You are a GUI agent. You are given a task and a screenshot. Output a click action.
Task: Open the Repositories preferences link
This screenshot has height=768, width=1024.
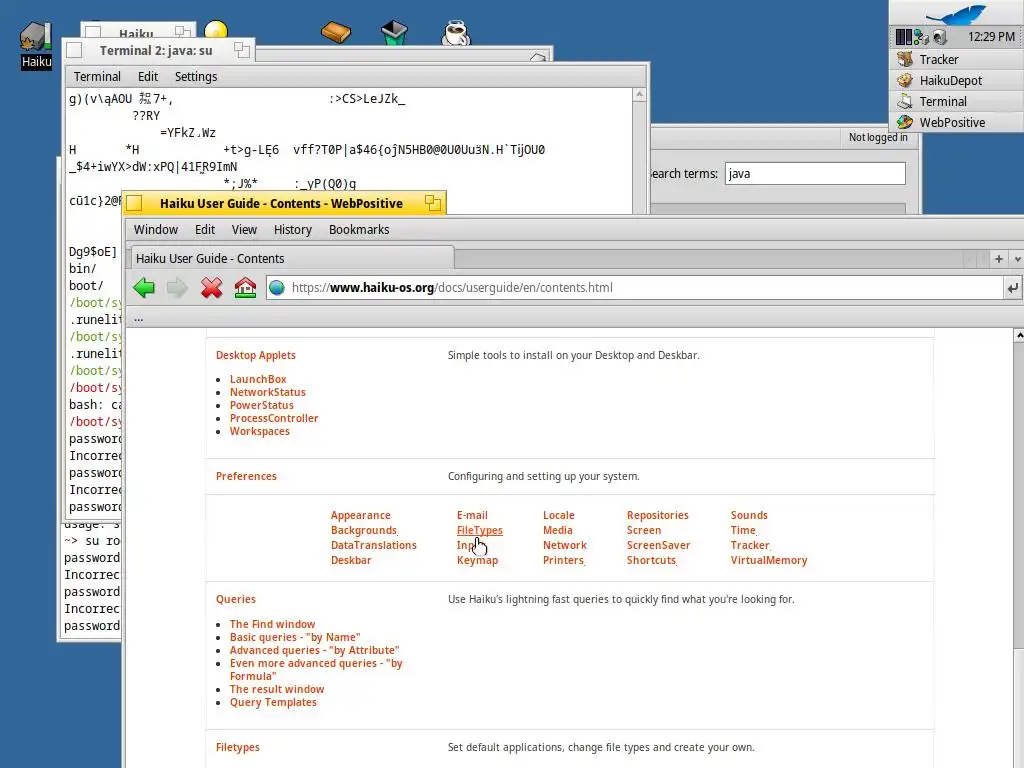[658, 515]
